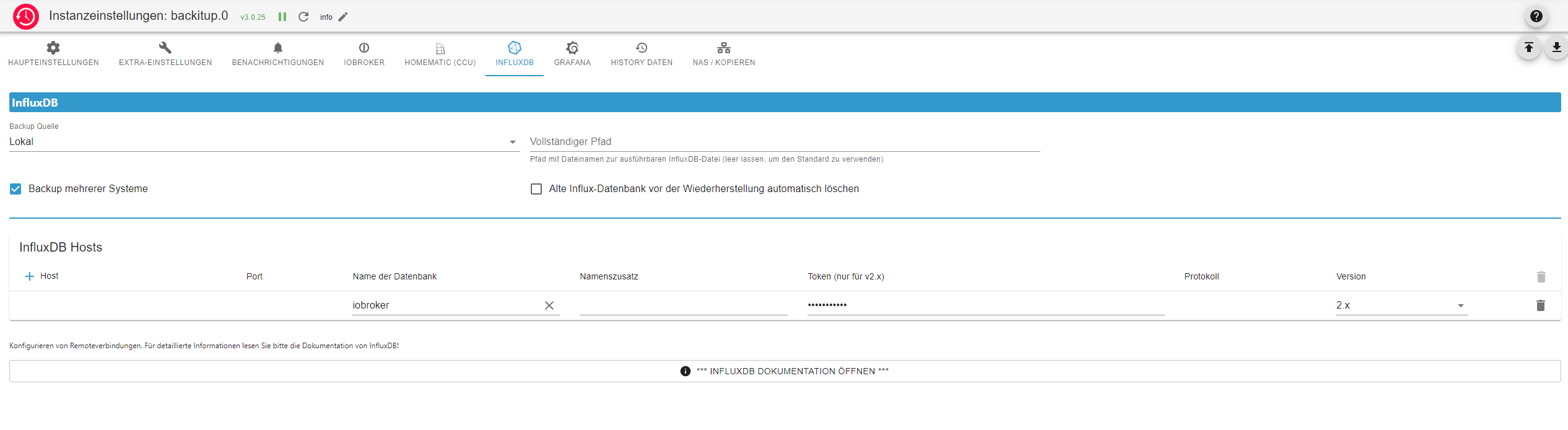Image resolution: width=1568 pixels, height=430 pixels.
Task: Open the Backup Quelle dropdown
Action: (264, 142)
